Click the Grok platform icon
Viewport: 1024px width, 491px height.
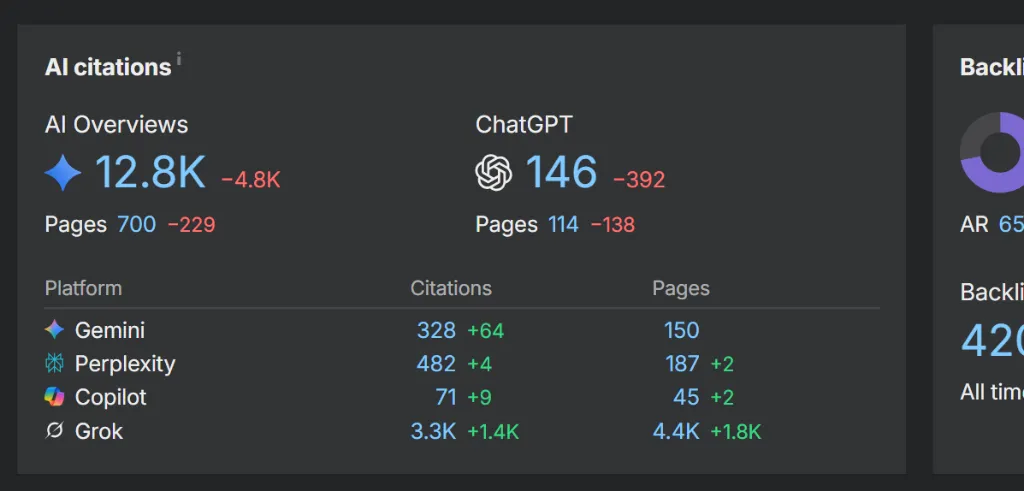pos(54,431)
